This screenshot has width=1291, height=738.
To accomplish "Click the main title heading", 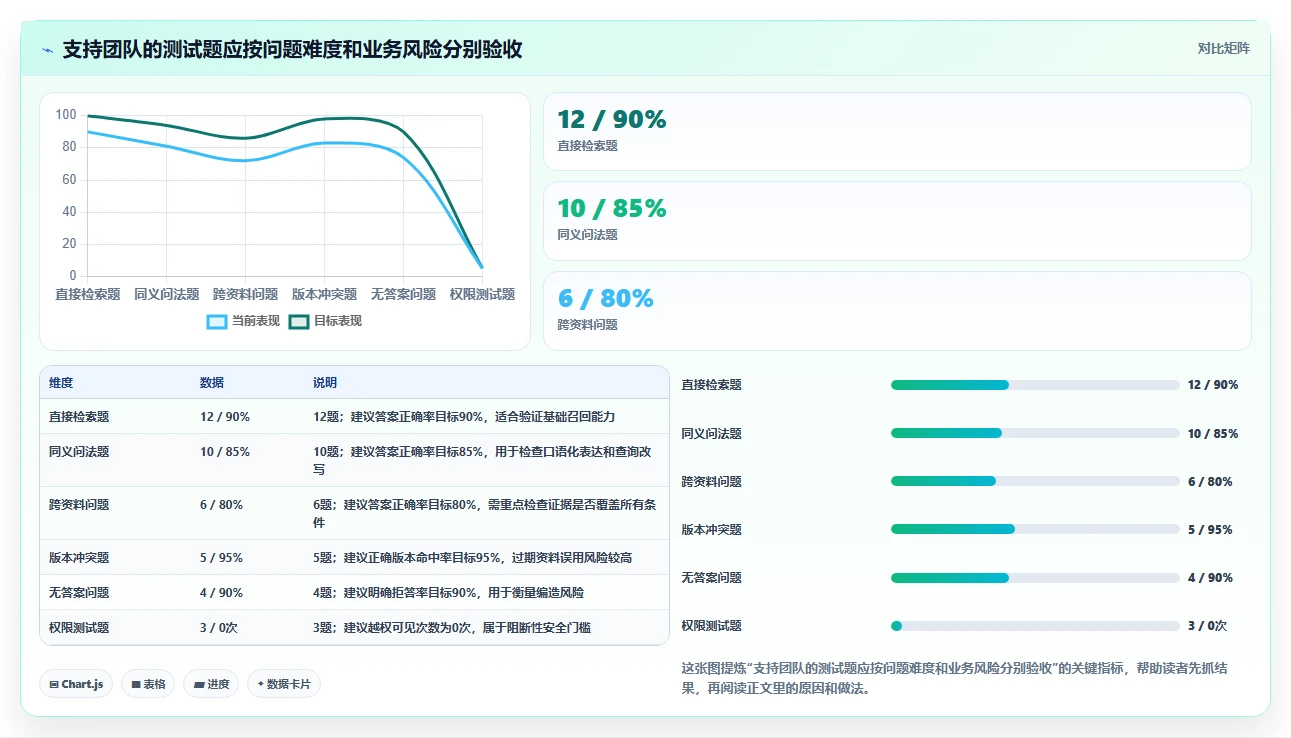I will click(292, 50).
